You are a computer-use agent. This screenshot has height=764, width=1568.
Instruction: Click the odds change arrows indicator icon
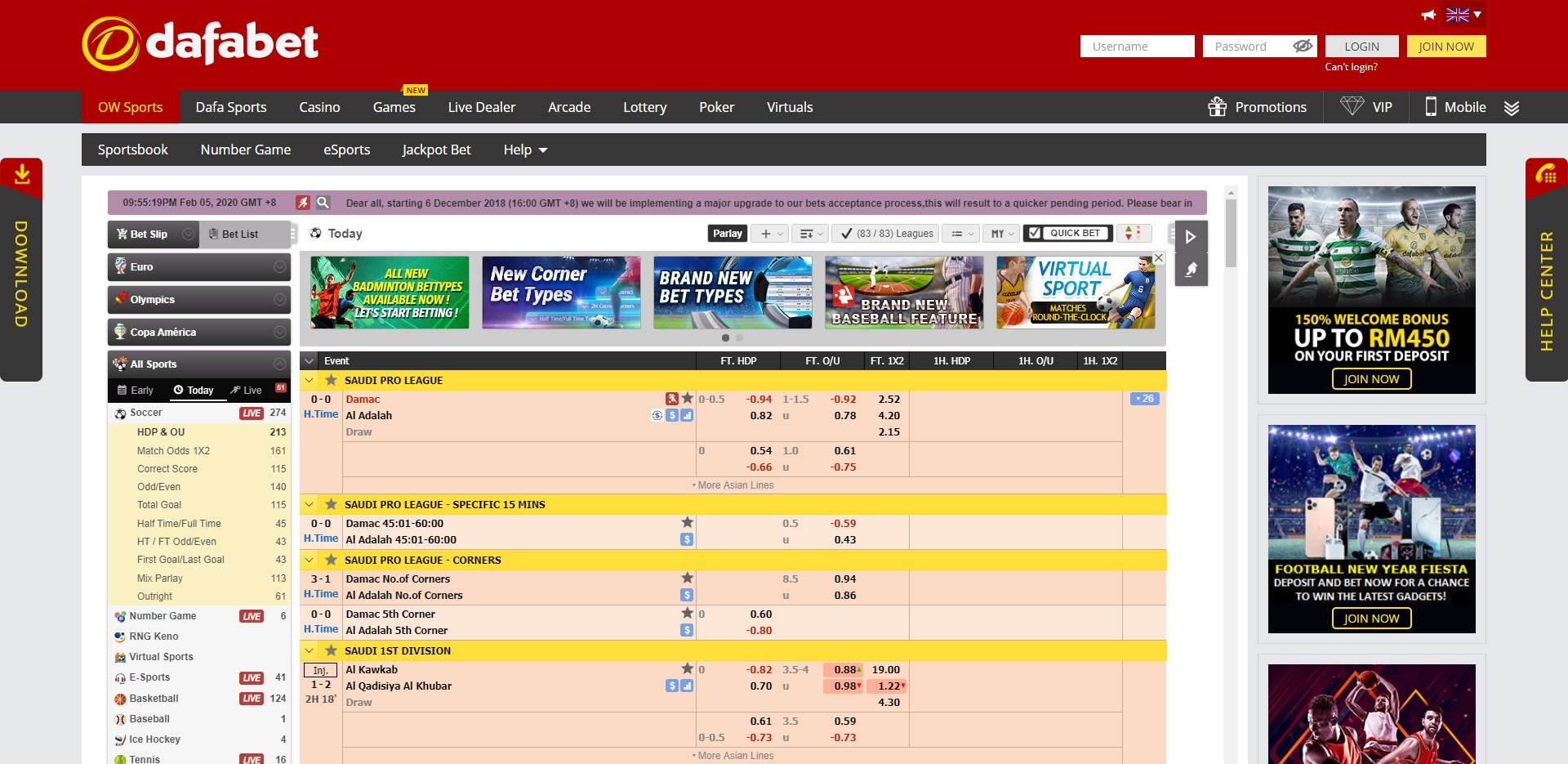pos(1133,234)
